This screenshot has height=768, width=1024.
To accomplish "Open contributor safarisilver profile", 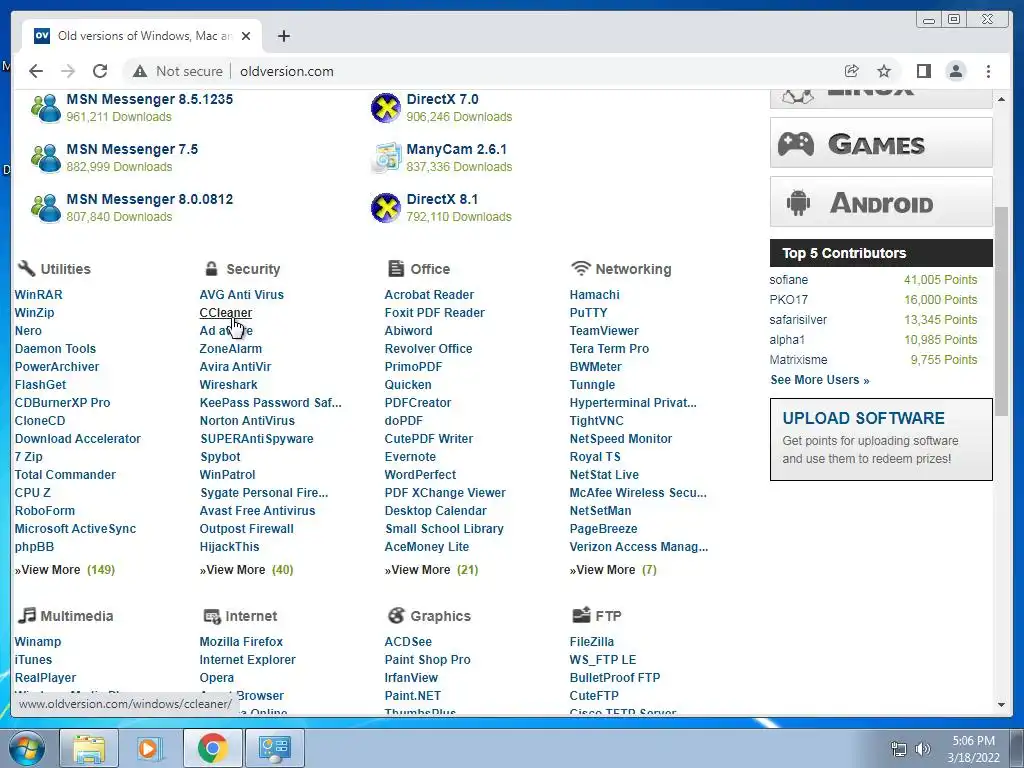I will click(798, 319).
